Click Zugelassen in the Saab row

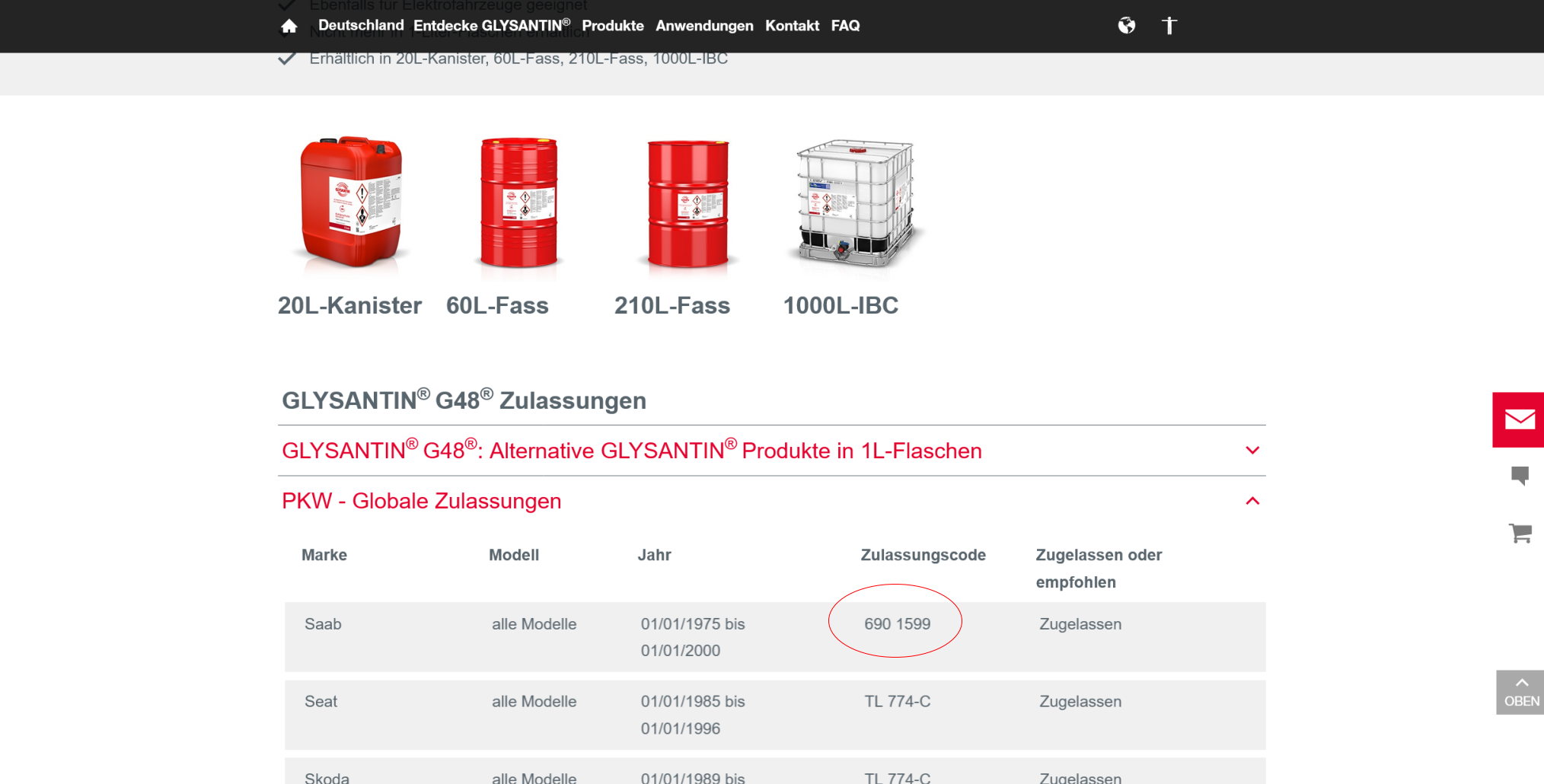(x=1080, y=624)
